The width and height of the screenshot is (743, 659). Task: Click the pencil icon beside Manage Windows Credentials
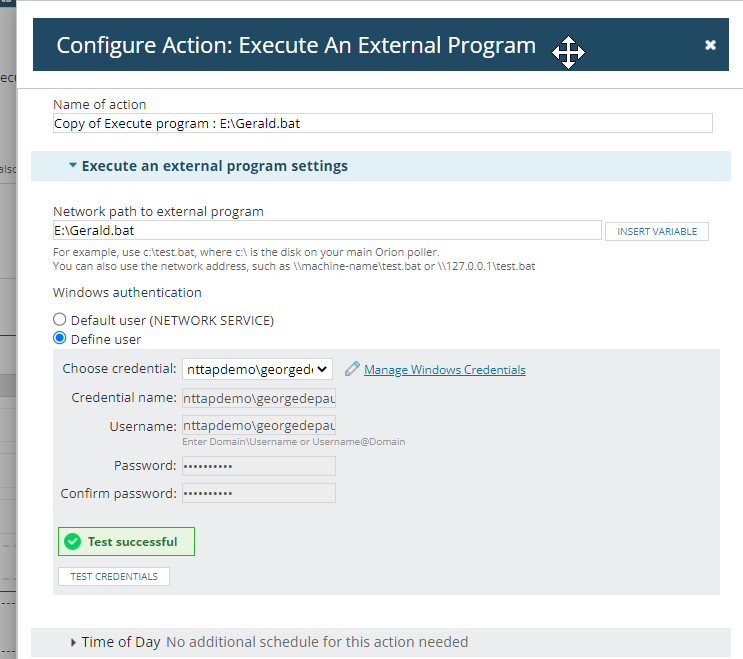point(351,369)
